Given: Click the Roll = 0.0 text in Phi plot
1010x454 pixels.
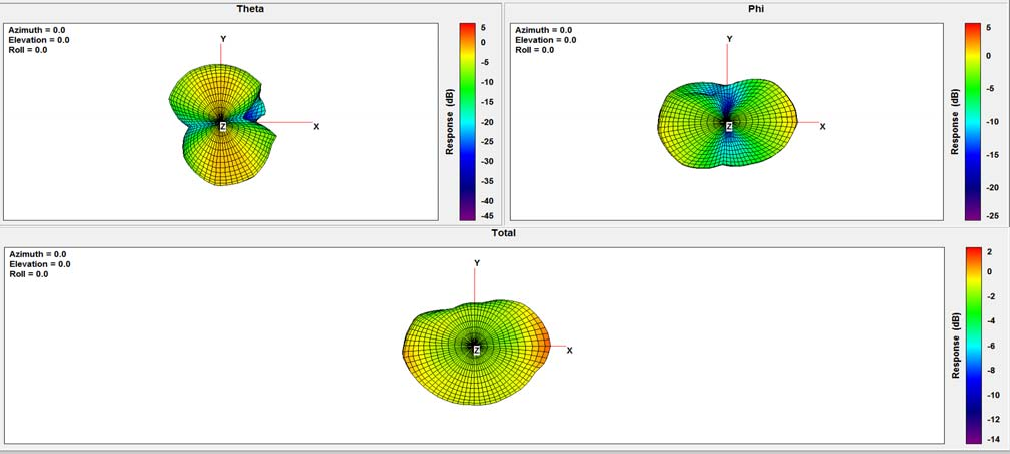Looking at the screenshot, I should [x=535, y=50].
